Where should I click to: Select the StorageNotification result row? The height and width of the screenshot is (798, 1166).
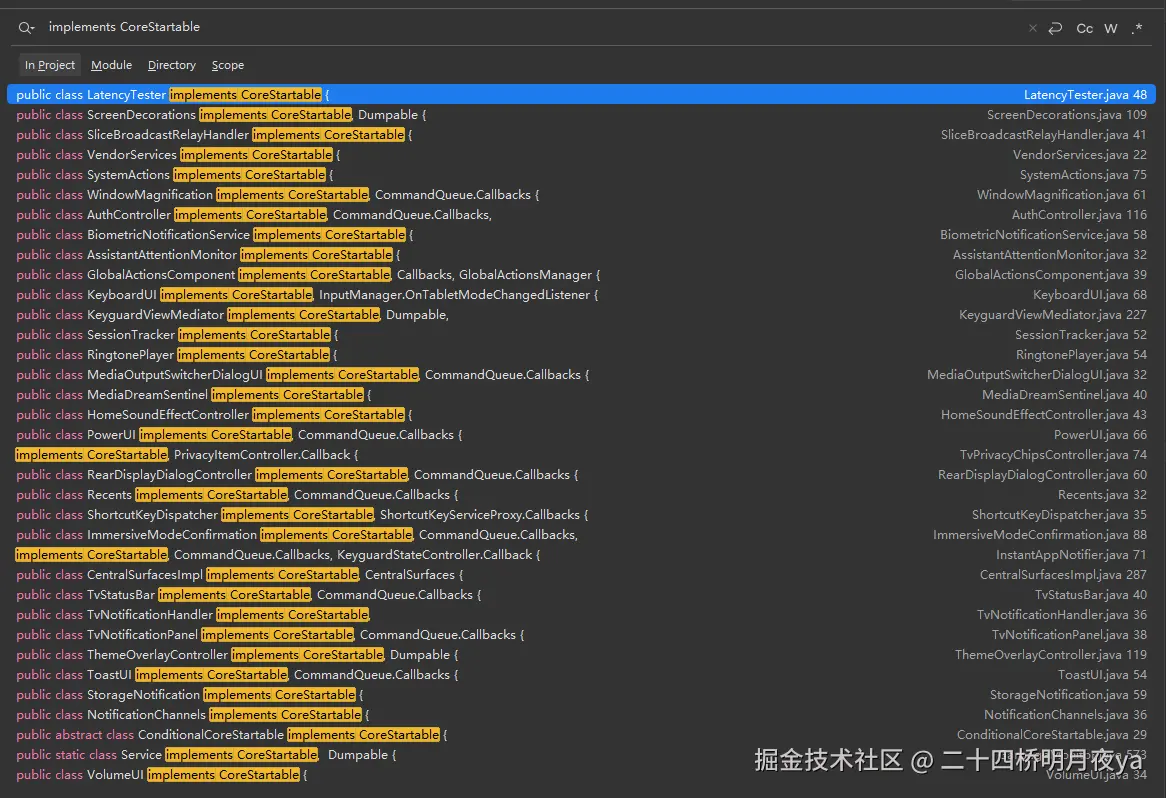click(582, 695)
